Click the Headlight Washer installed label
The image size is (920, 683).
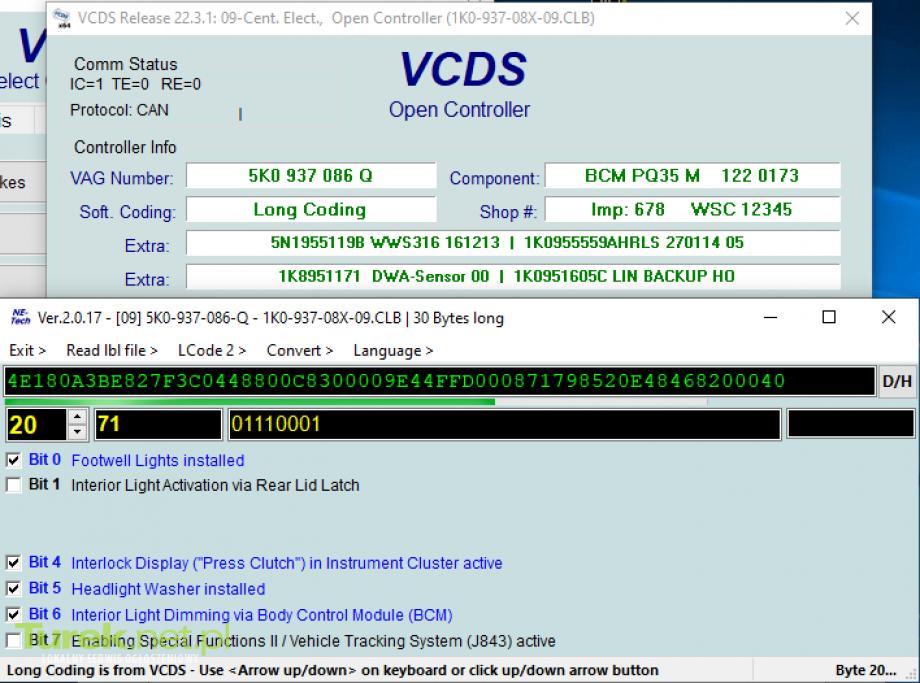(x=168, y=589)
